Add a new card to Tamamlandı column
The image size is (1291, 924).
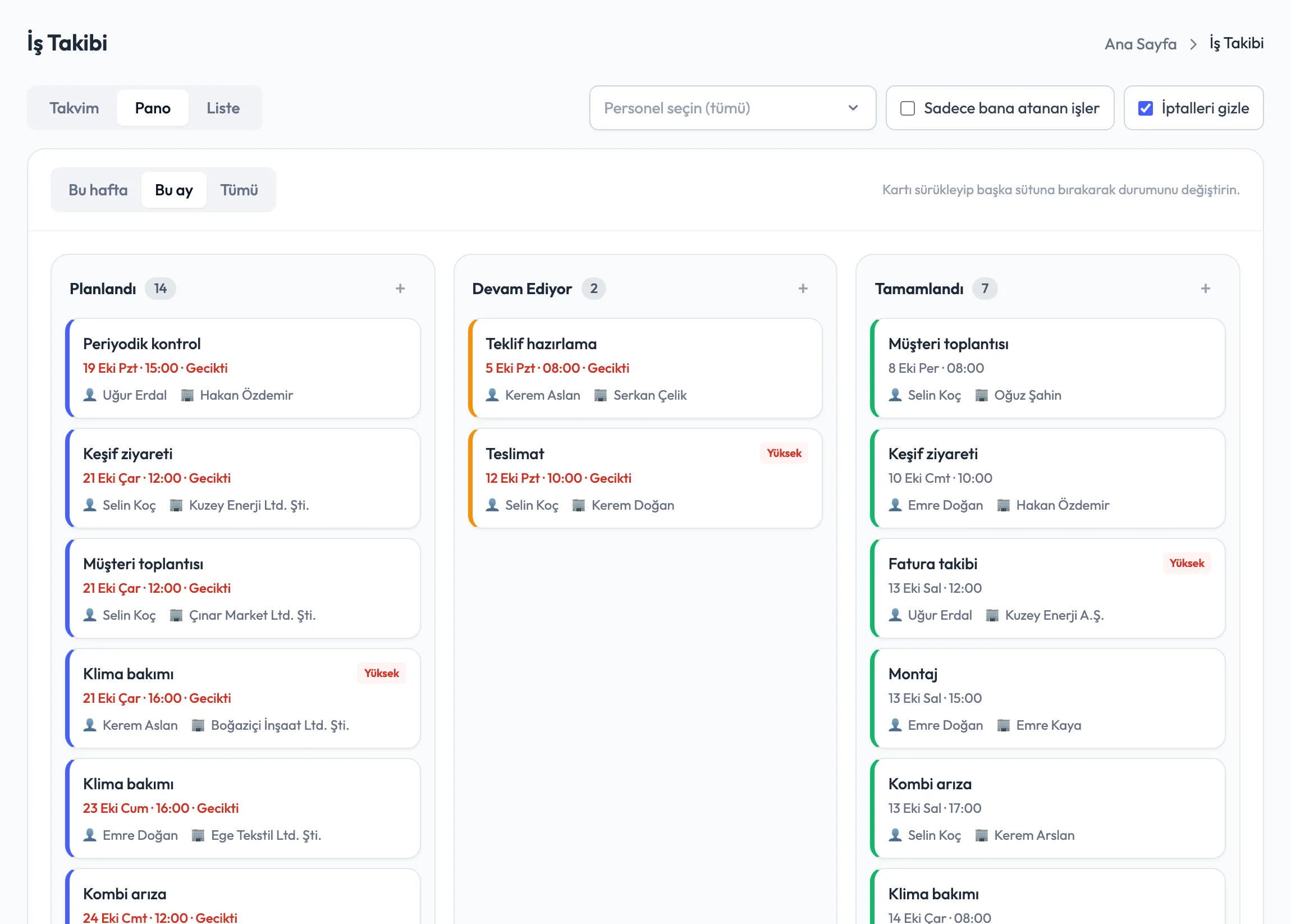(x=1205, y=289)
